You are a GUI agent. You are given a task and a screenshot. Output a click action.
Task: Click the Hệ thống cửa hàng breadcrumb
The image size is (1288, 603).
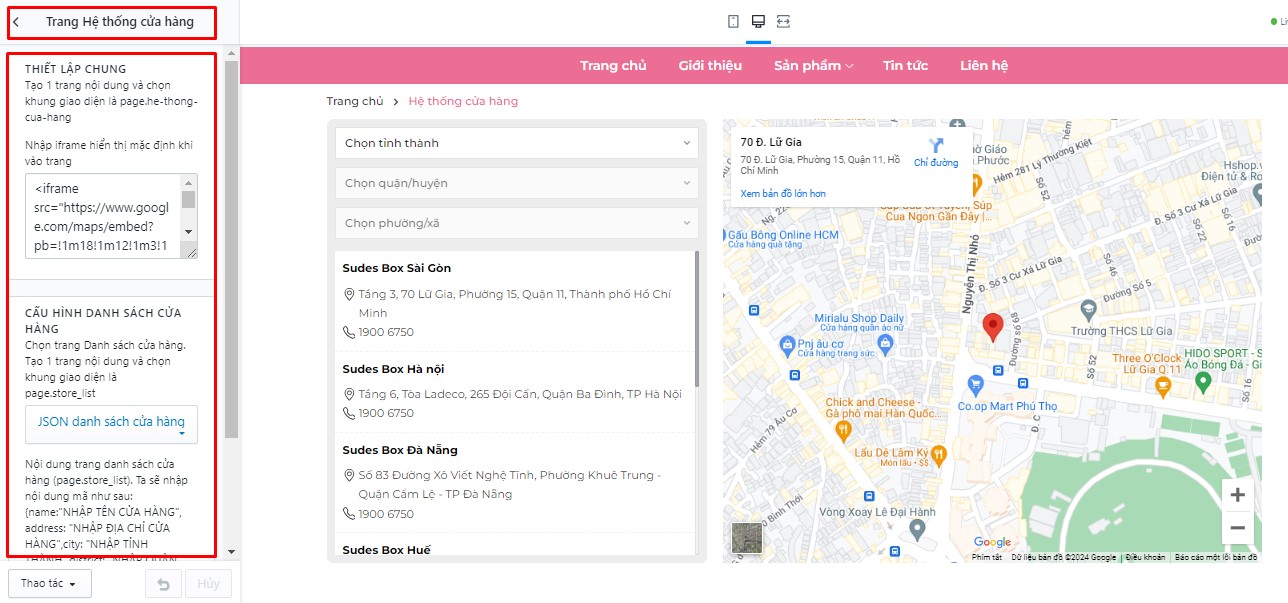(x=463, y=101)
